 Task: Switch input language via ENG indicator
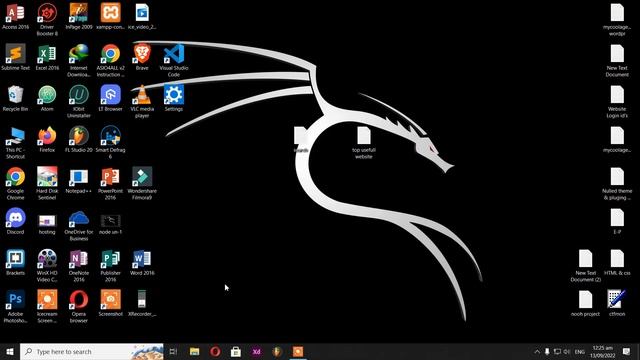(x=580, y=351)
